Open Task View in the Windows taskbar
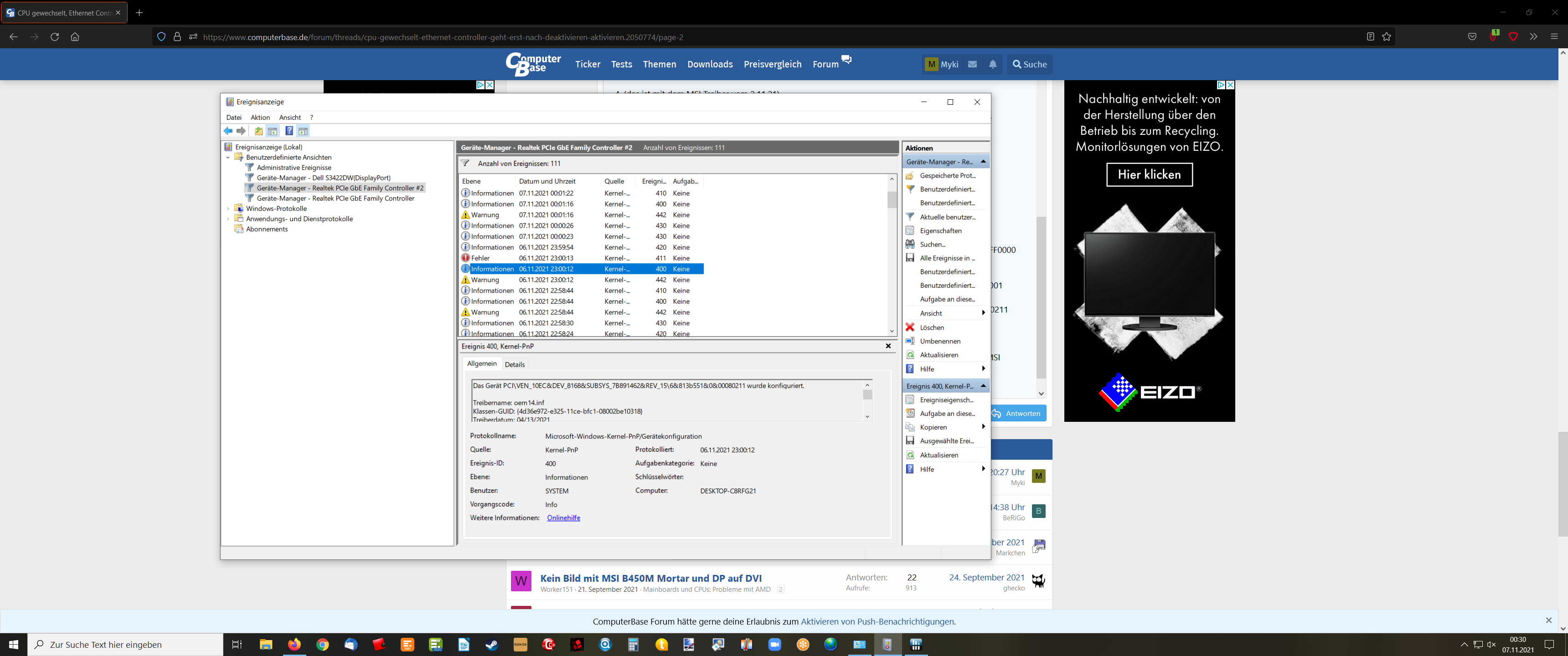Image resolution: width=1568 pixels, height=656 pixels. tap(237, 645)
